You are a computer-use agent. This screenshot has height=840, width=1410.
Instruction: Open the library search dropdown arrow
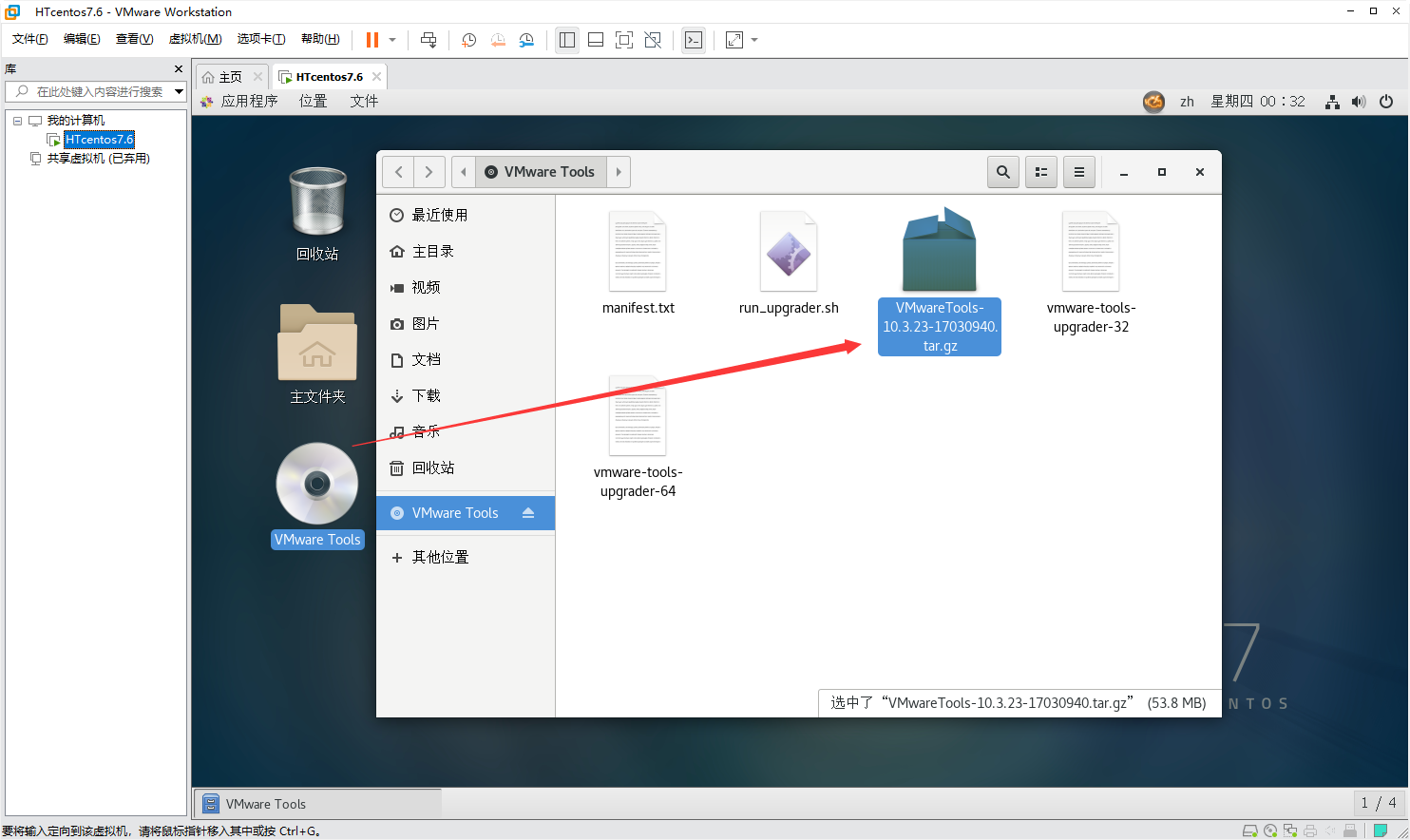pyautogui.click(x=179, y=91)
